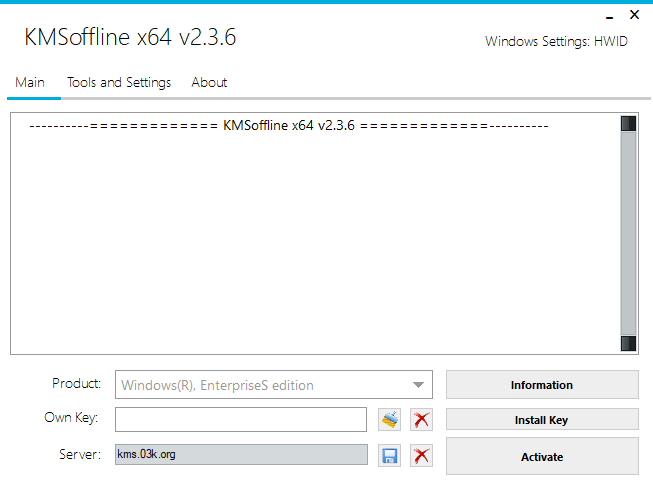This screenshot has width=653, height=490.
Task: Minimize the KMSoffline window
Action: (x=610, y=17)
